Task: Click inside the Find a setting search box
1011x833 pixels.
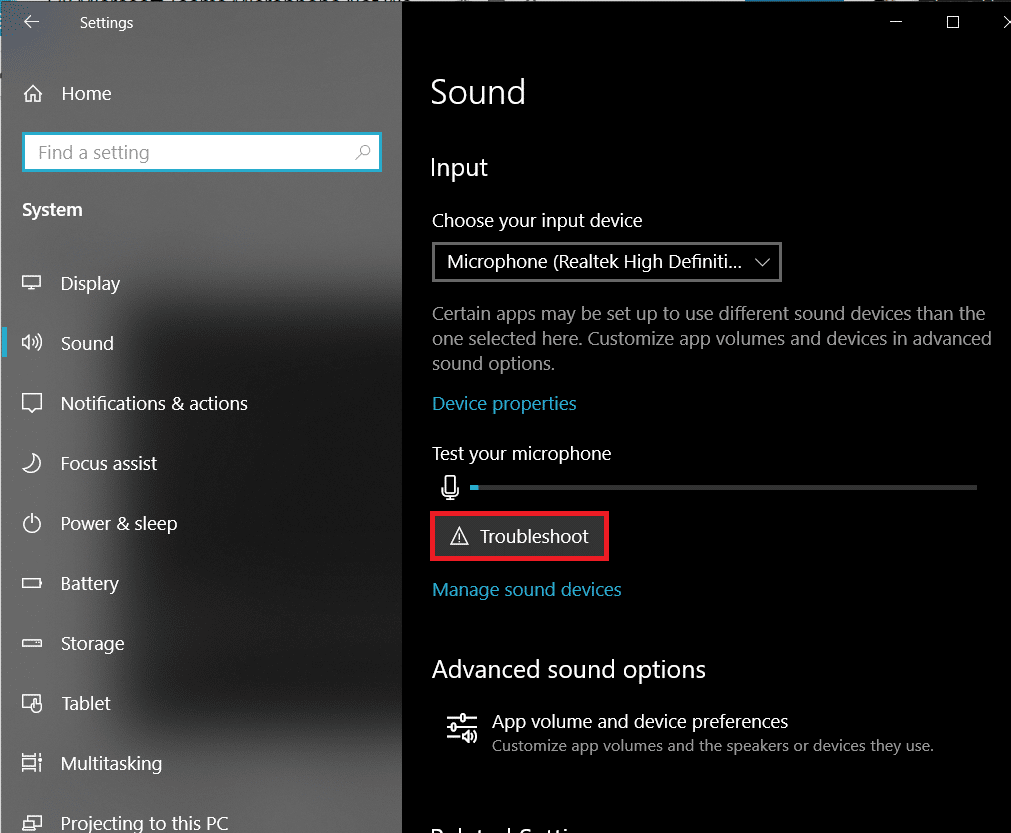Action: coord(200,152)
